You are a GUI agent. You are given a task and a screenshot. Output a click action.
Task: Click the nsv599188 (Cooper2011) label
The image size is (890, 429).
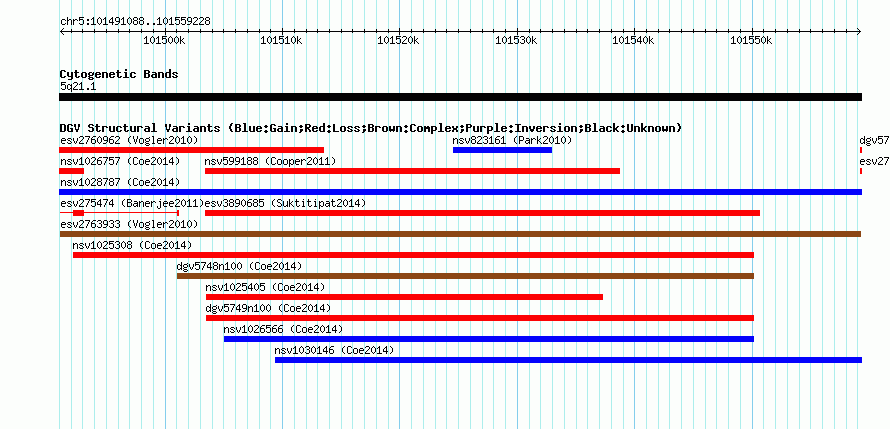(270, 161)
